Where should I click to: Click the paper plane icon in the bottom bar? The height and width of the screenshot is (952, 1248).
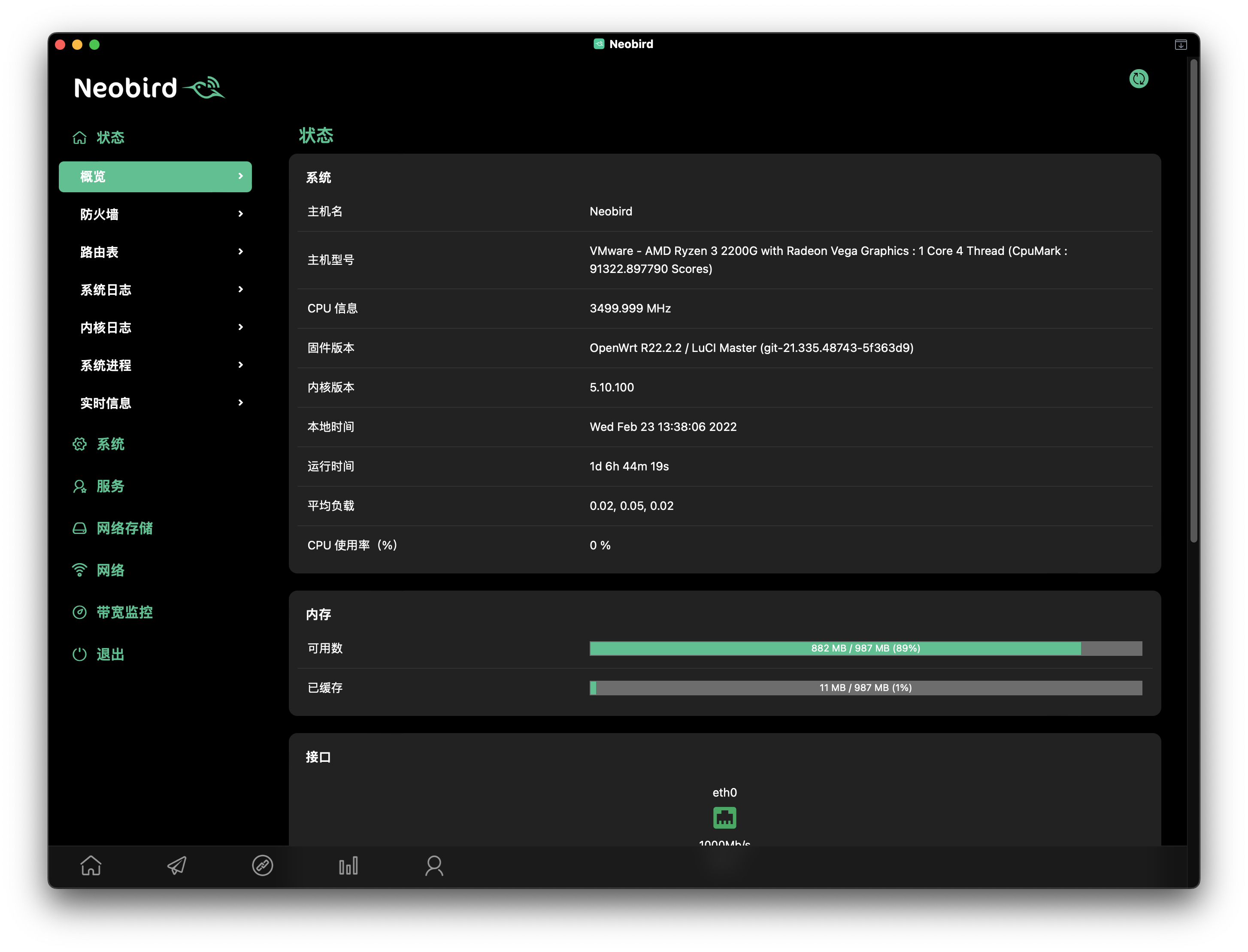coord(177,865)
